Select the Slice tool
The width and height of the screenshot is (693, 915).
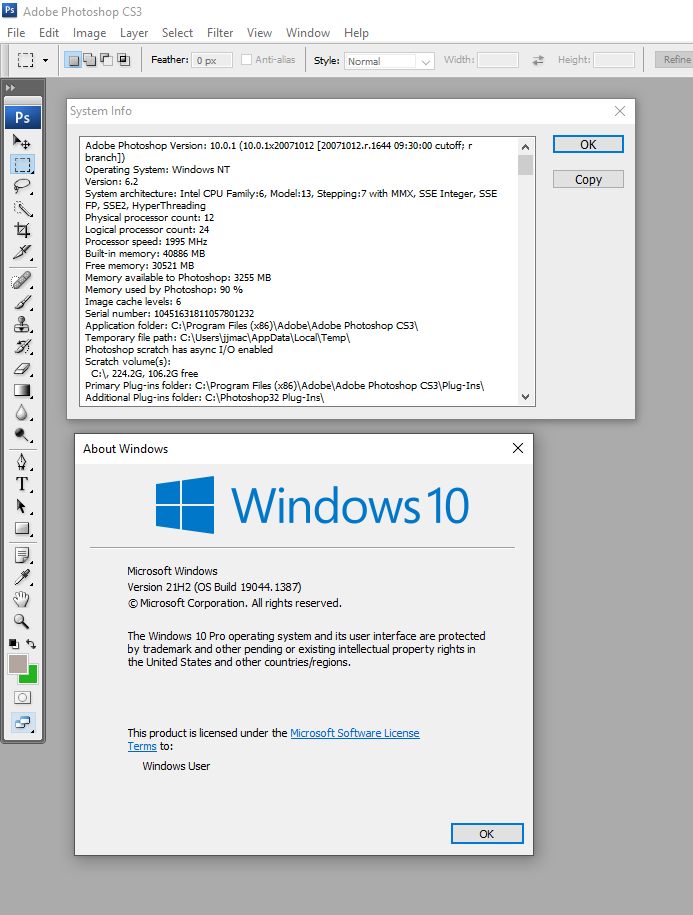coord(22,252)
